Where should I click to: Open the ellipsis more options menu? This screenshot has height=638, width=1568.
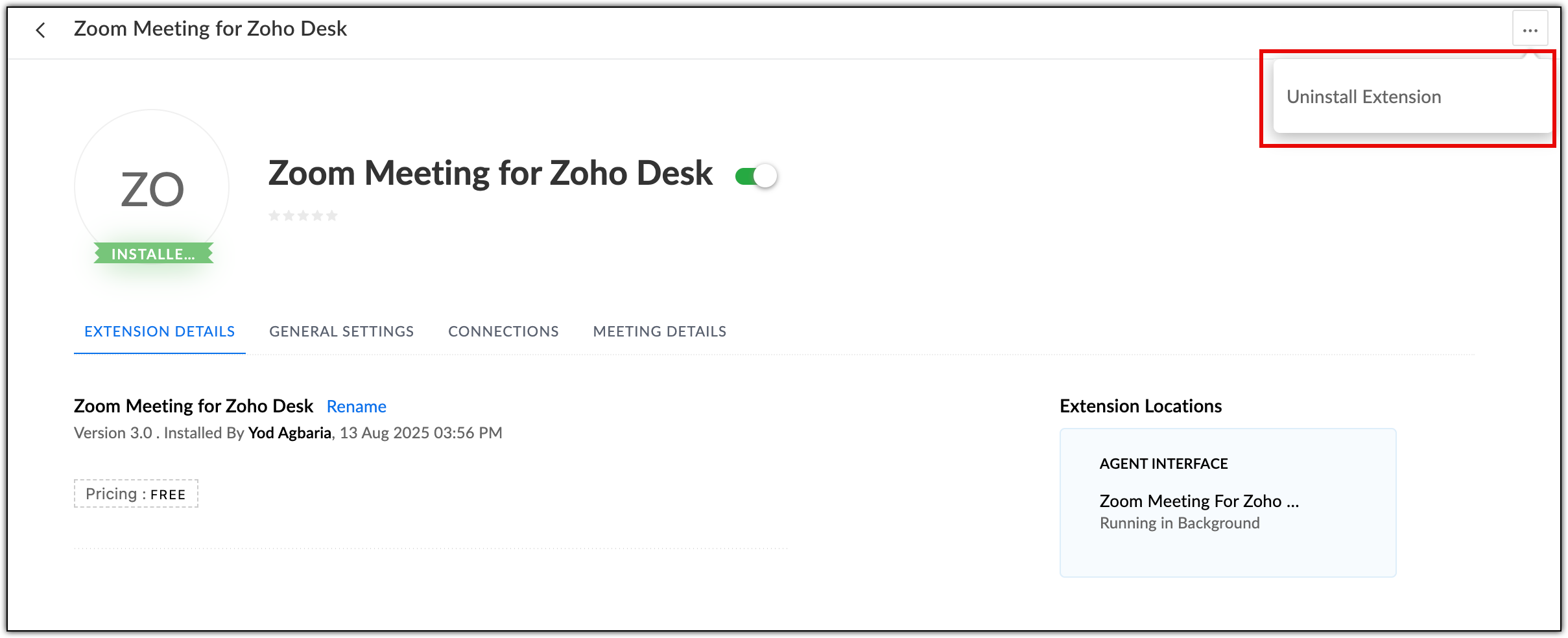[1530, 30]
